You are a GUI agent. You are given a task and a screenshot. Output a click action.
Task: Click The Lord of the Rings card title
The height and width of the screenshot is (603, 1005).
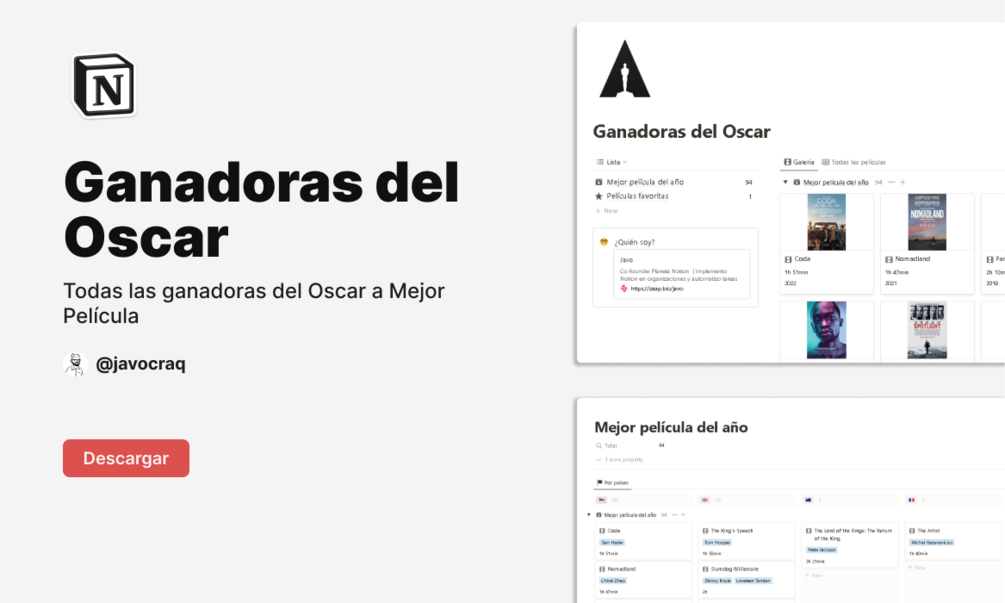(852, 534)
